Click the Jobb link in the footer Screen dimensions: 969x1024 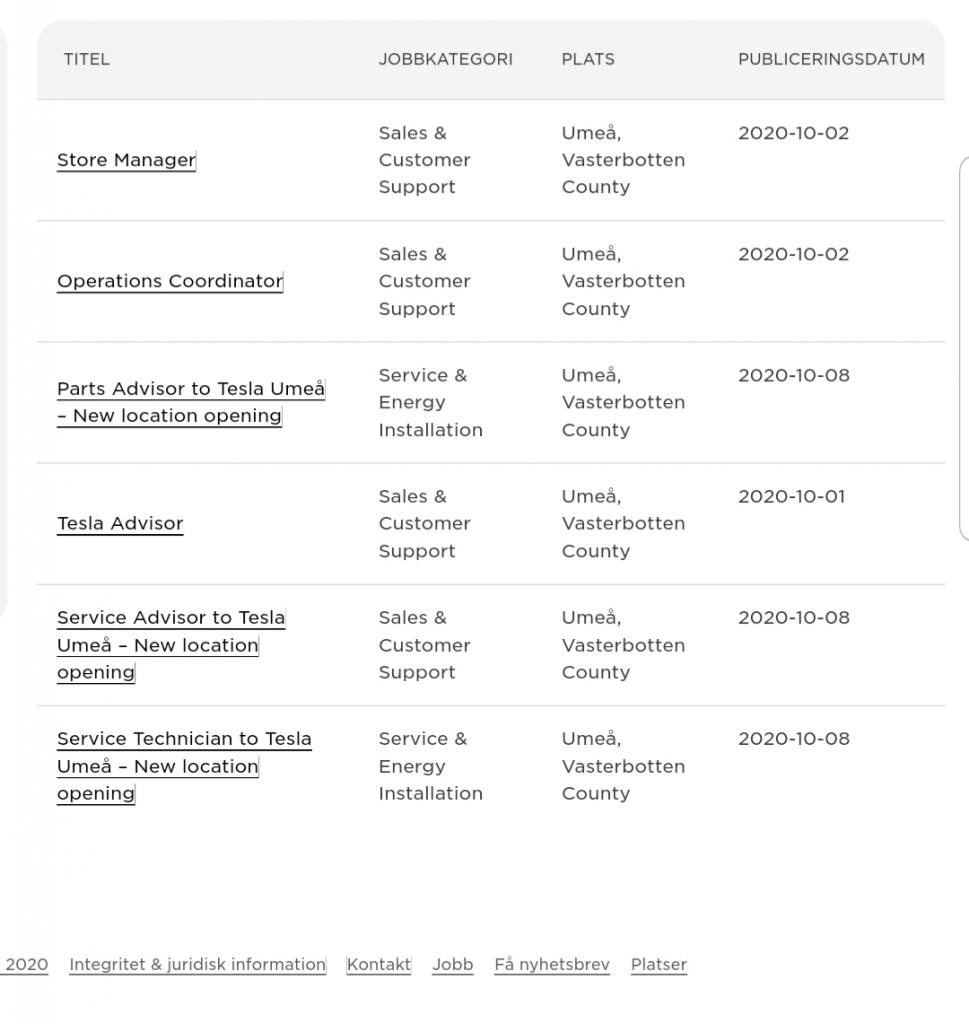pyautogui.click(x=452, y=965)
